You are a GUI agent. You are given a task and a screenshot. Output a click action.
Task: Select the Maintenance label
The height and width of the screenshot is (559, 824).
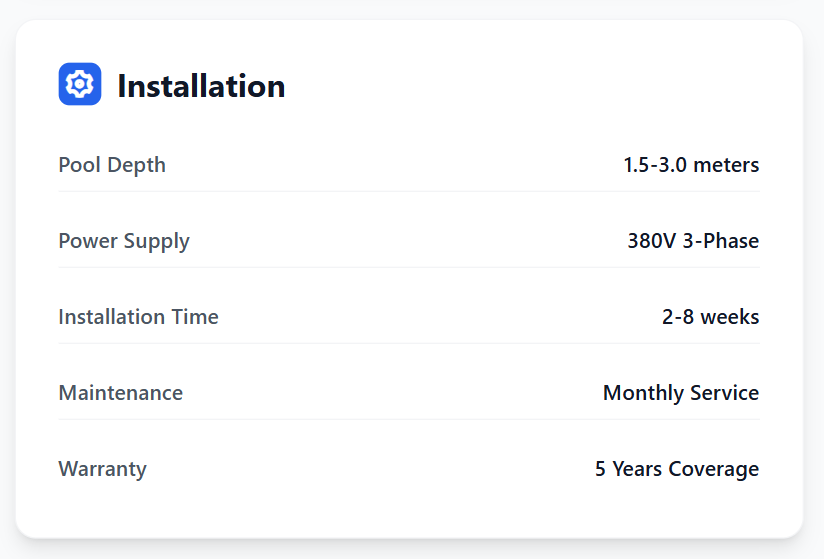point(121,393)
